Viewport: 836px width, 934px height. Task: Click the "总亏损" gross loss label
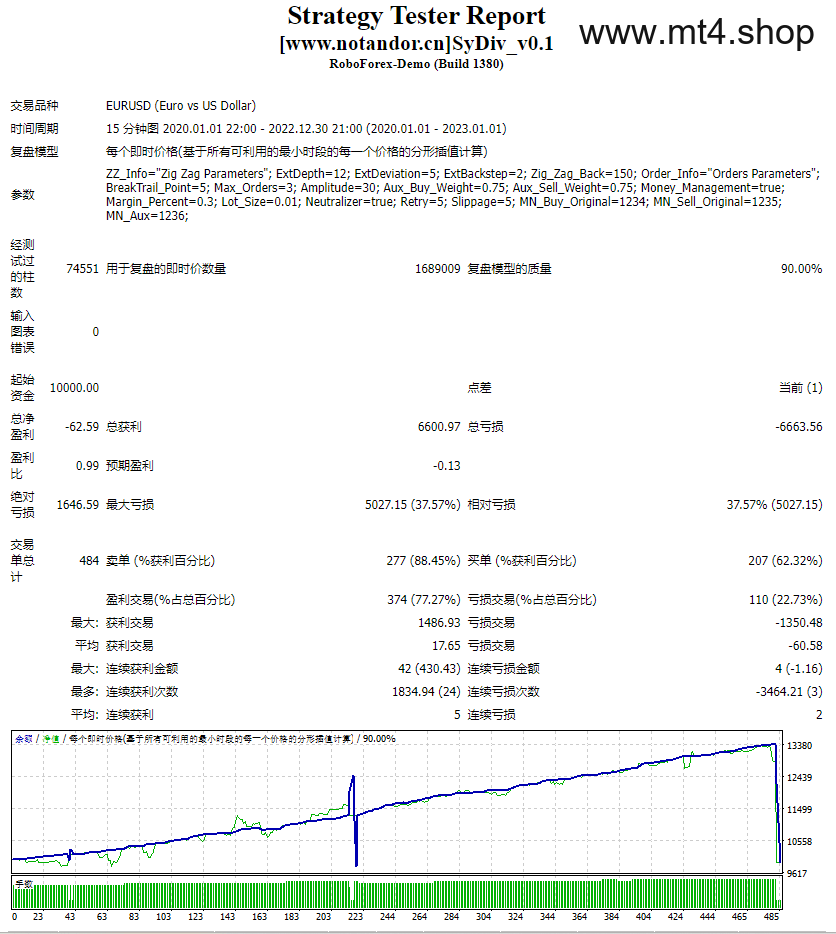click(486, 426)
